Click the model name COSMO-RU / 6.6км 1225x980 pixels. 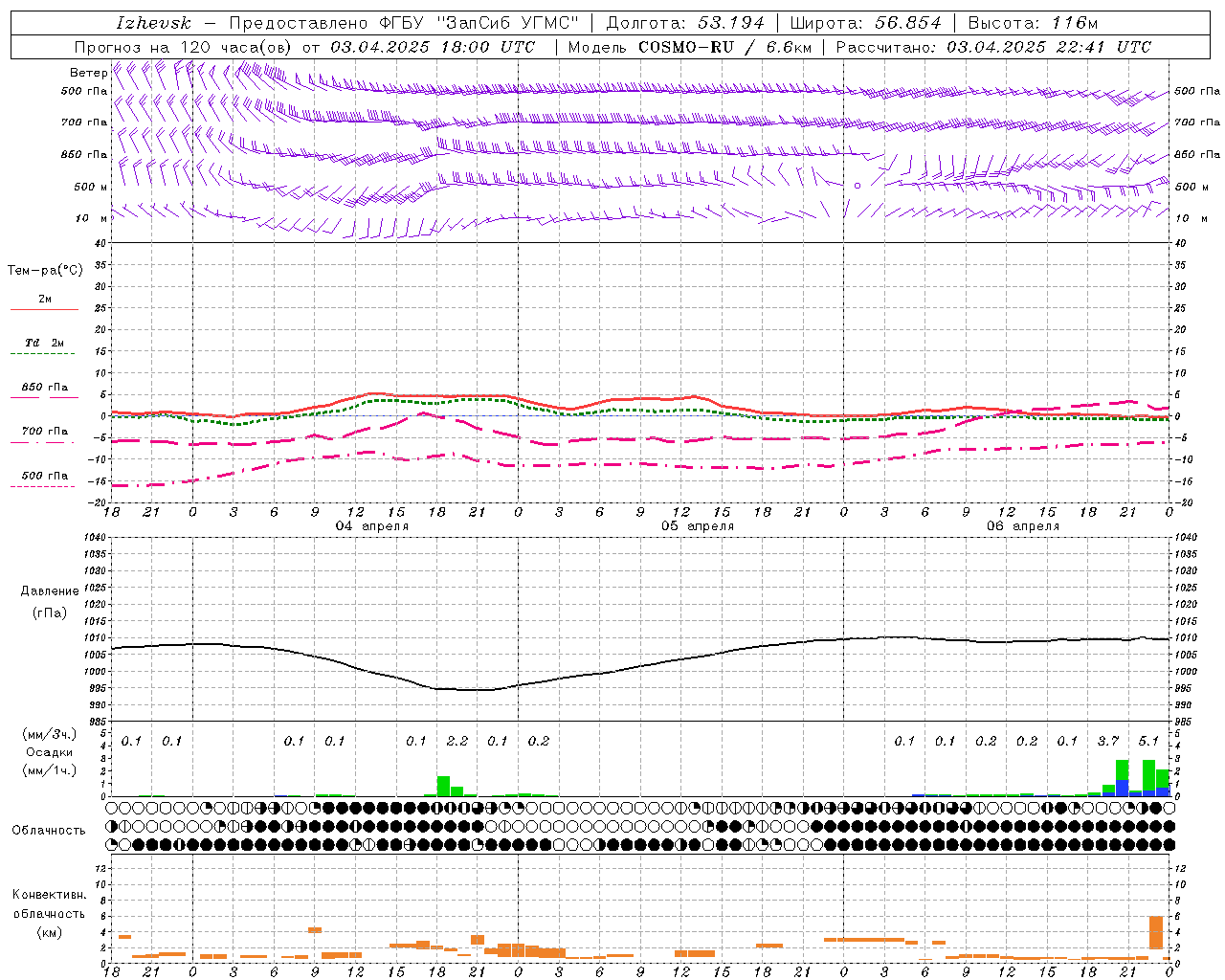724,47
